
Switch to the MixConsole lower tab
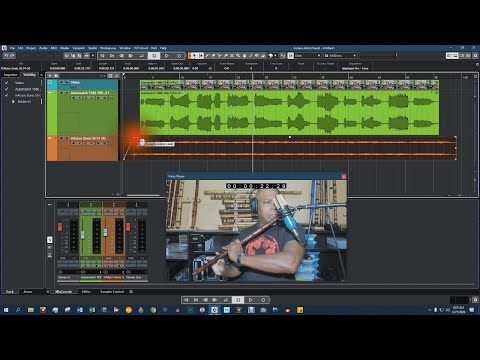(63, 292)
